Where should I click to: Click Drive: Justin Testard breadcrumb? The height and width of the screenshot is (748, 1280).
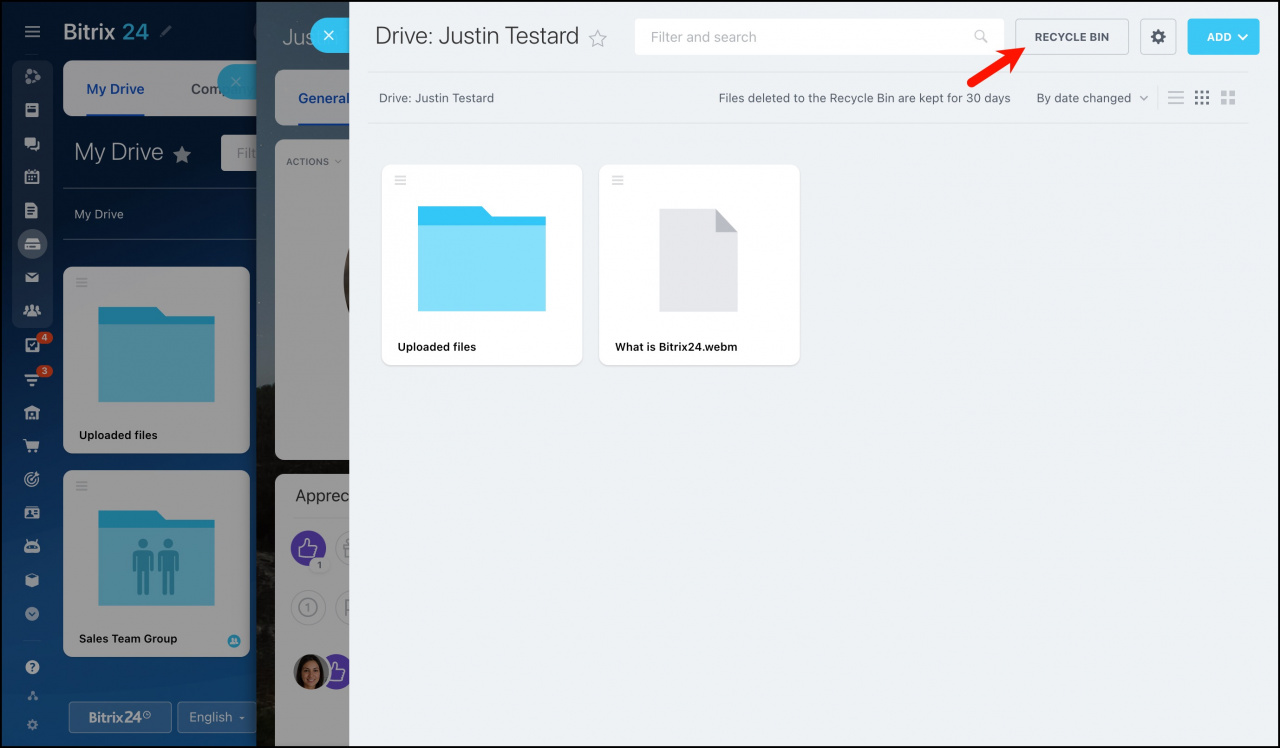click(436, 98)
